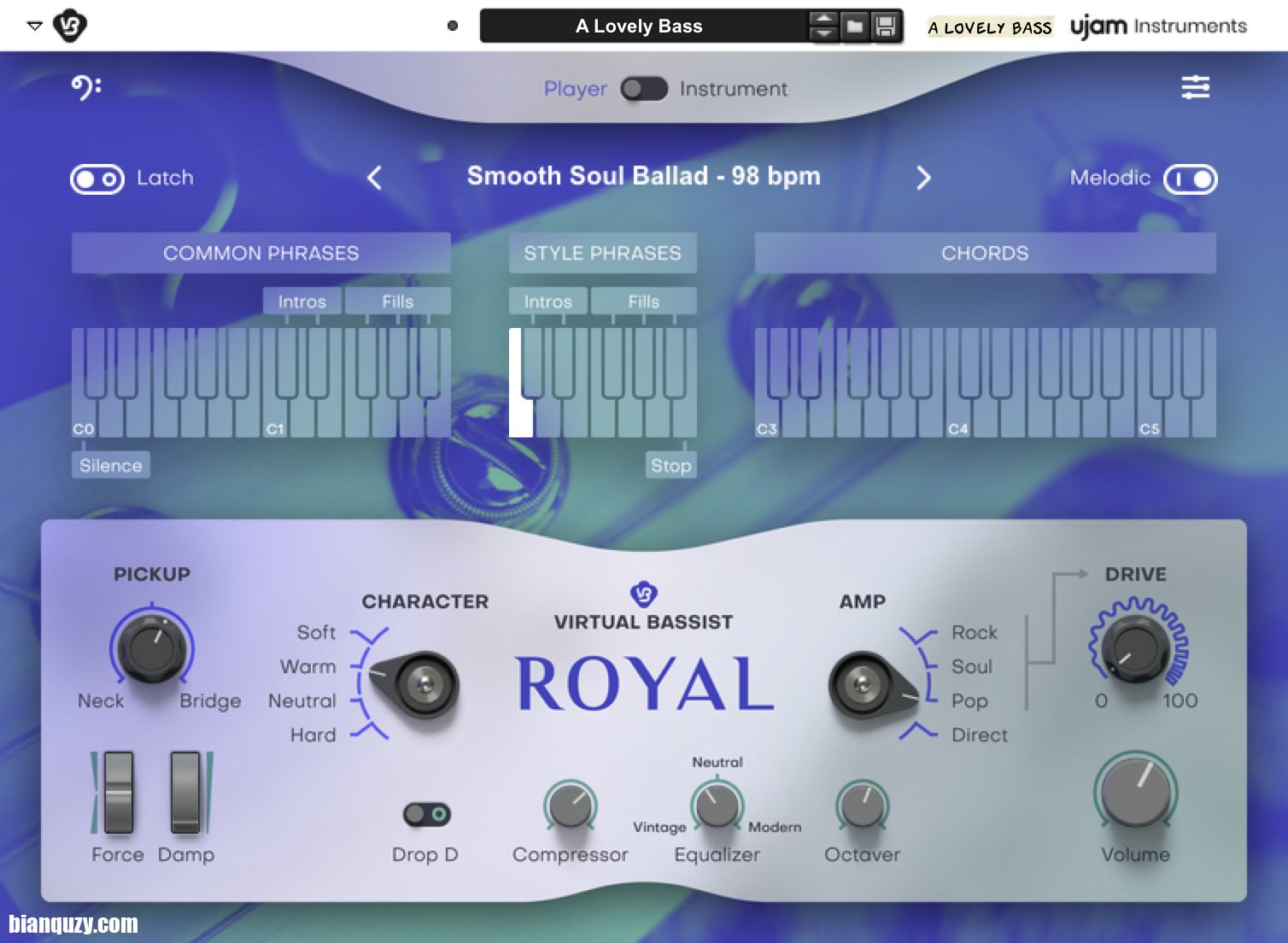Open the settings sliders icon
This screenshot has width=1288, height=943.
click(x=1195, y=87)
